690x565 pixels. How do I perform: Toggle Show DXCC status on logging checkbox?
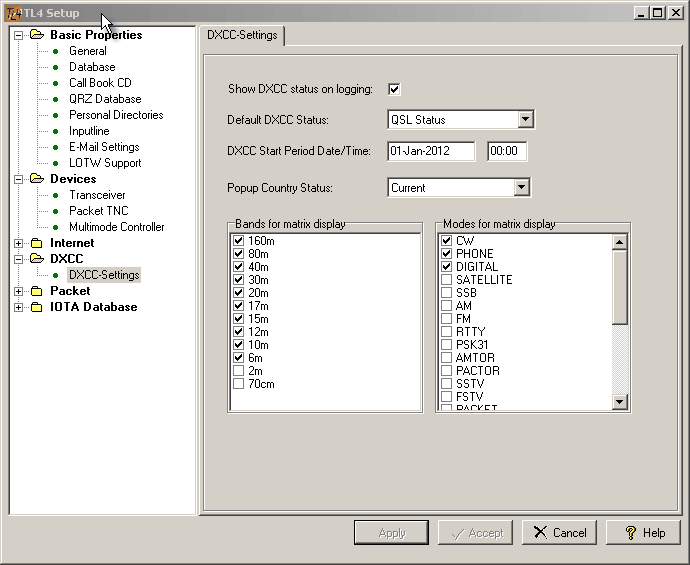coord(394,89)
